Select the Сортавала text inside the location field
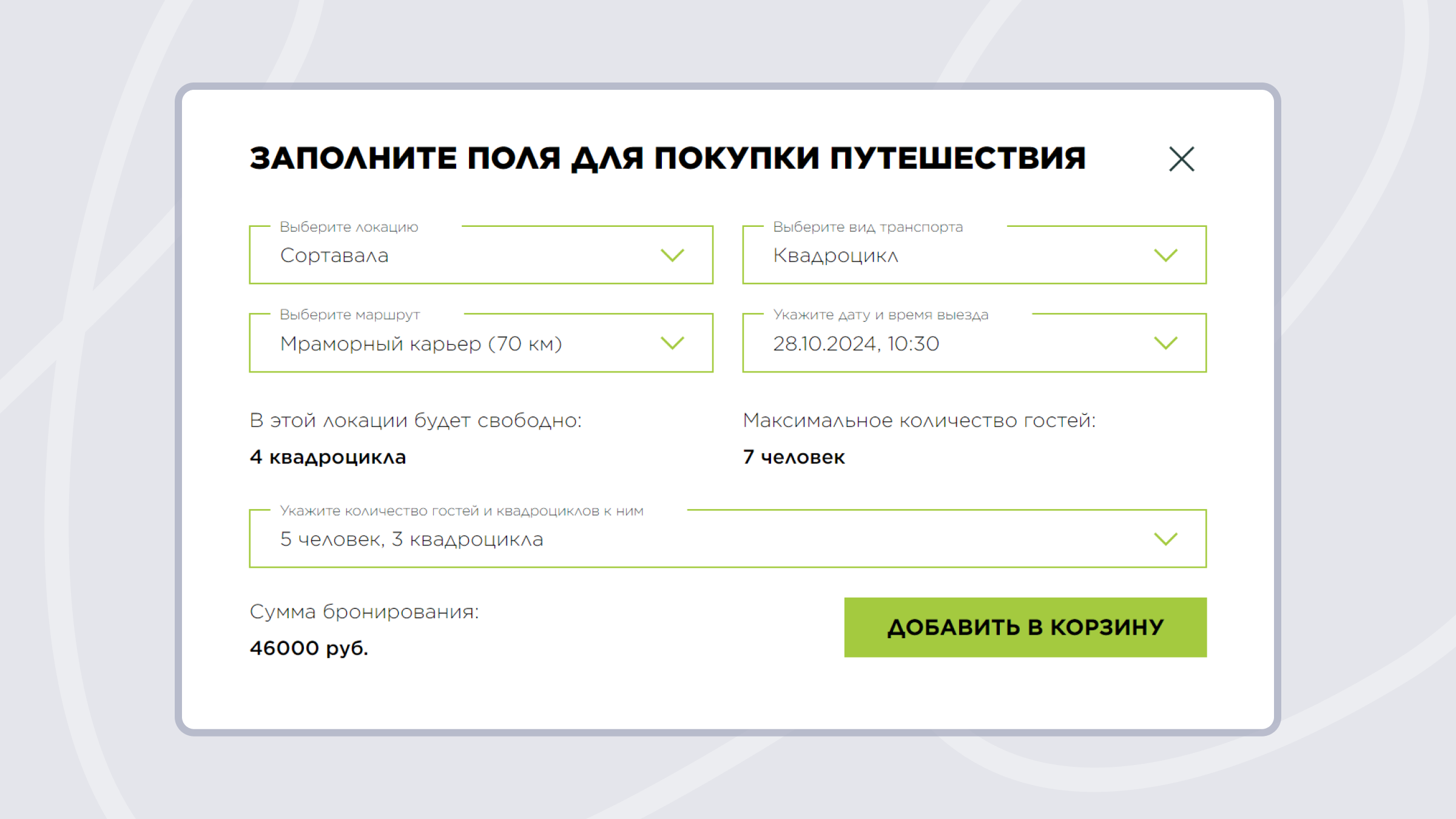Image resolution: width=1456 pixels, height=819 pixels. click(x=334, y=255)
